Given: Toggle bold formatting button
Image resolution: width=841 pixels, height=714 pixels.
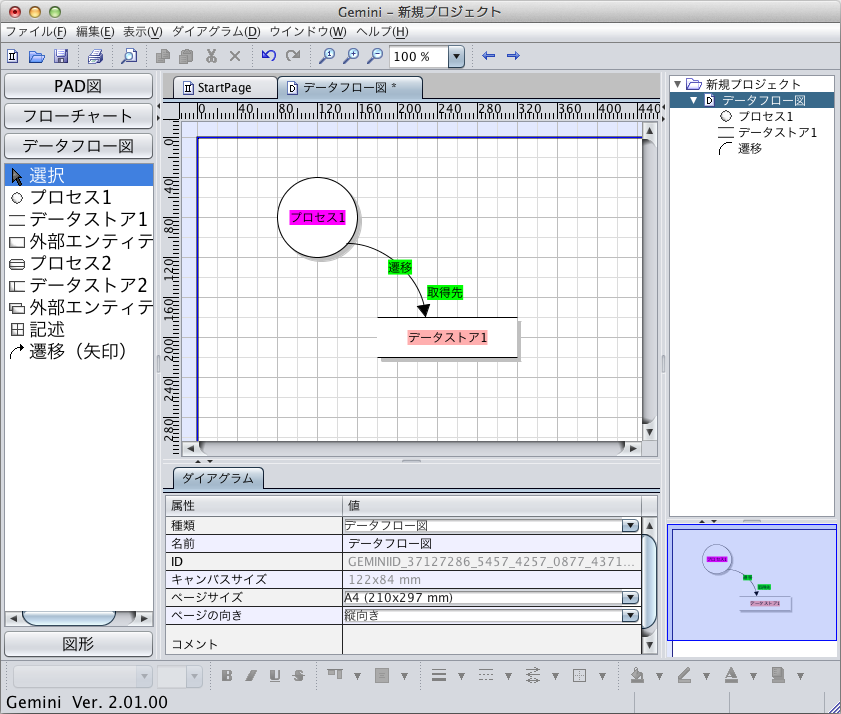Looking at the screenshot, I should point(227,676).
